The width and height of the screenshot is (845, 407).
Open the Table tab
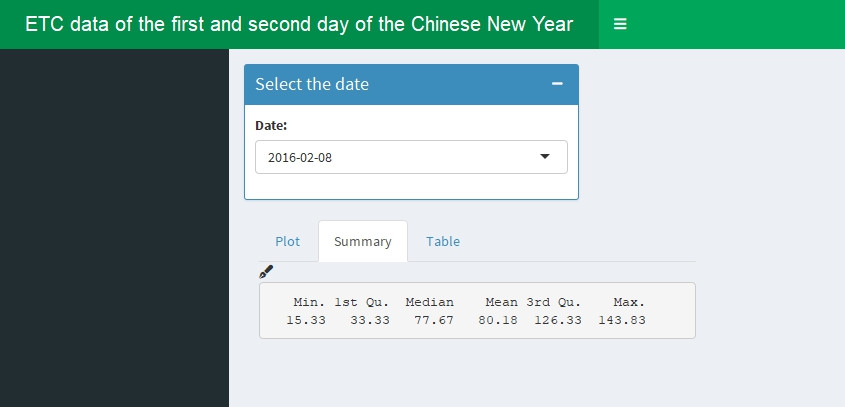(443, 242)
